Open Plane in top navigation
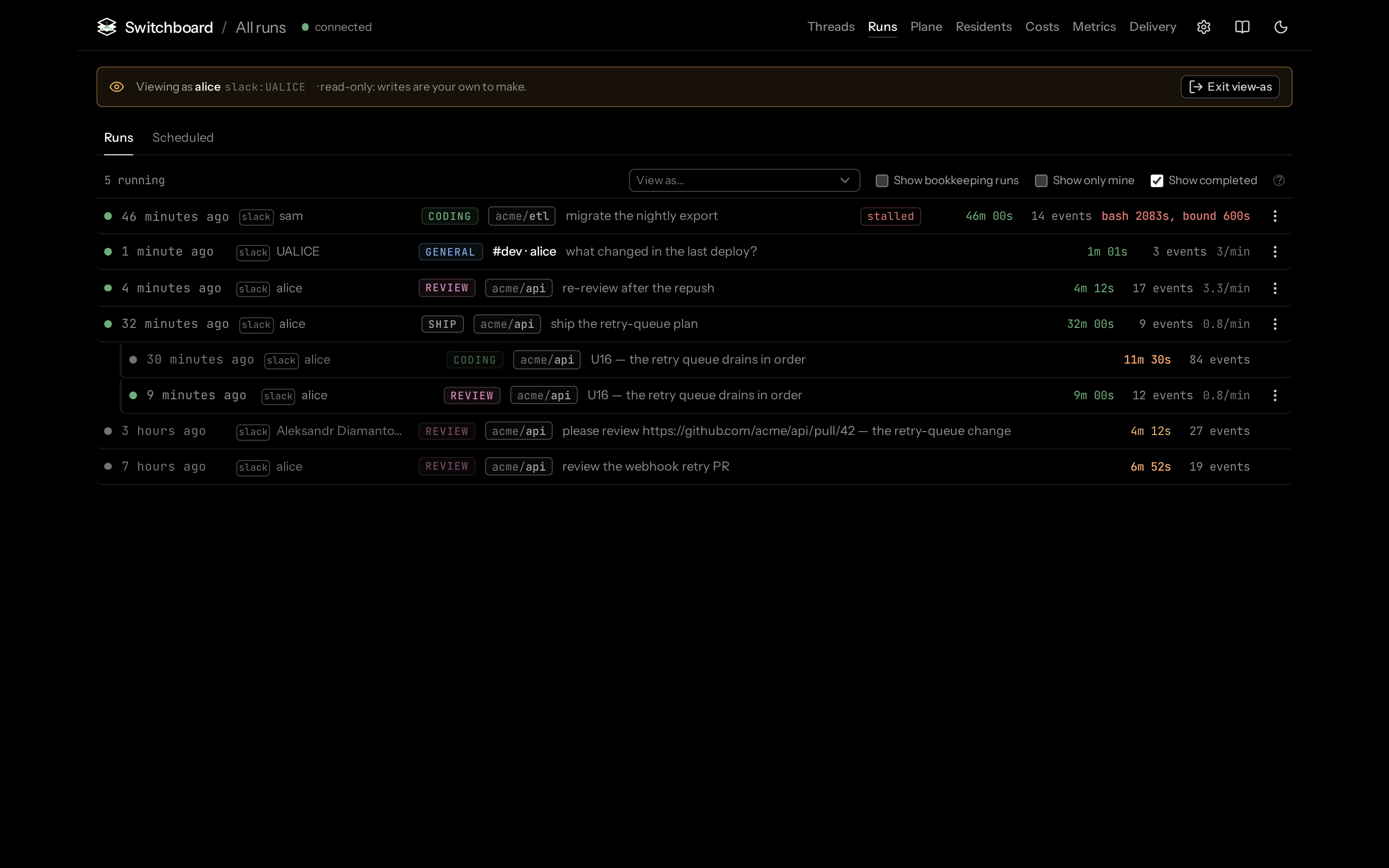Image resolution: width=1389 pixels, height=868 pixels. coord(926,27)
